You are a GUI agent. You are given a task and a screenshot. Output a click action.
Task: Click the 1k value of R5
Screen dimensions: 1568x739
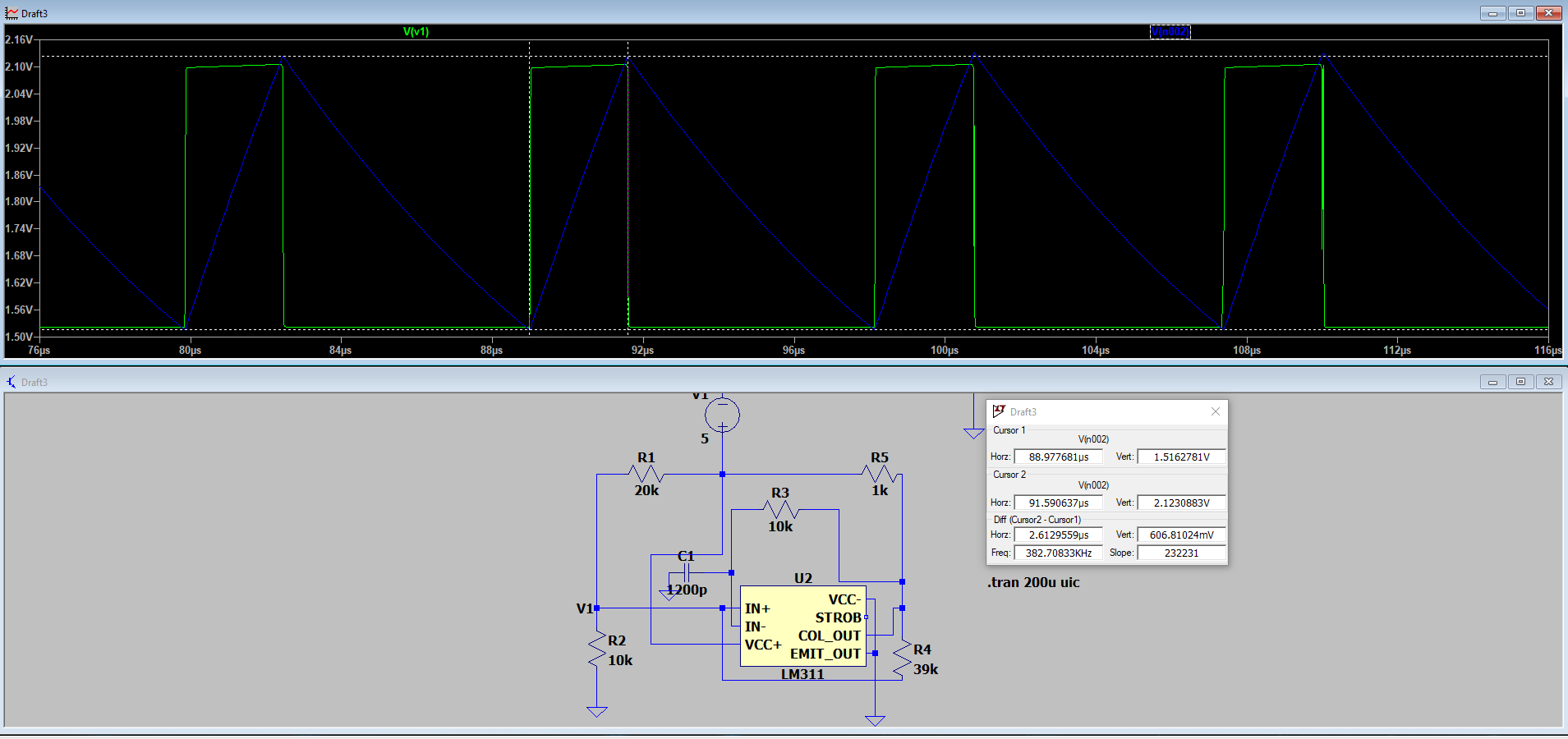pos(880,490)
